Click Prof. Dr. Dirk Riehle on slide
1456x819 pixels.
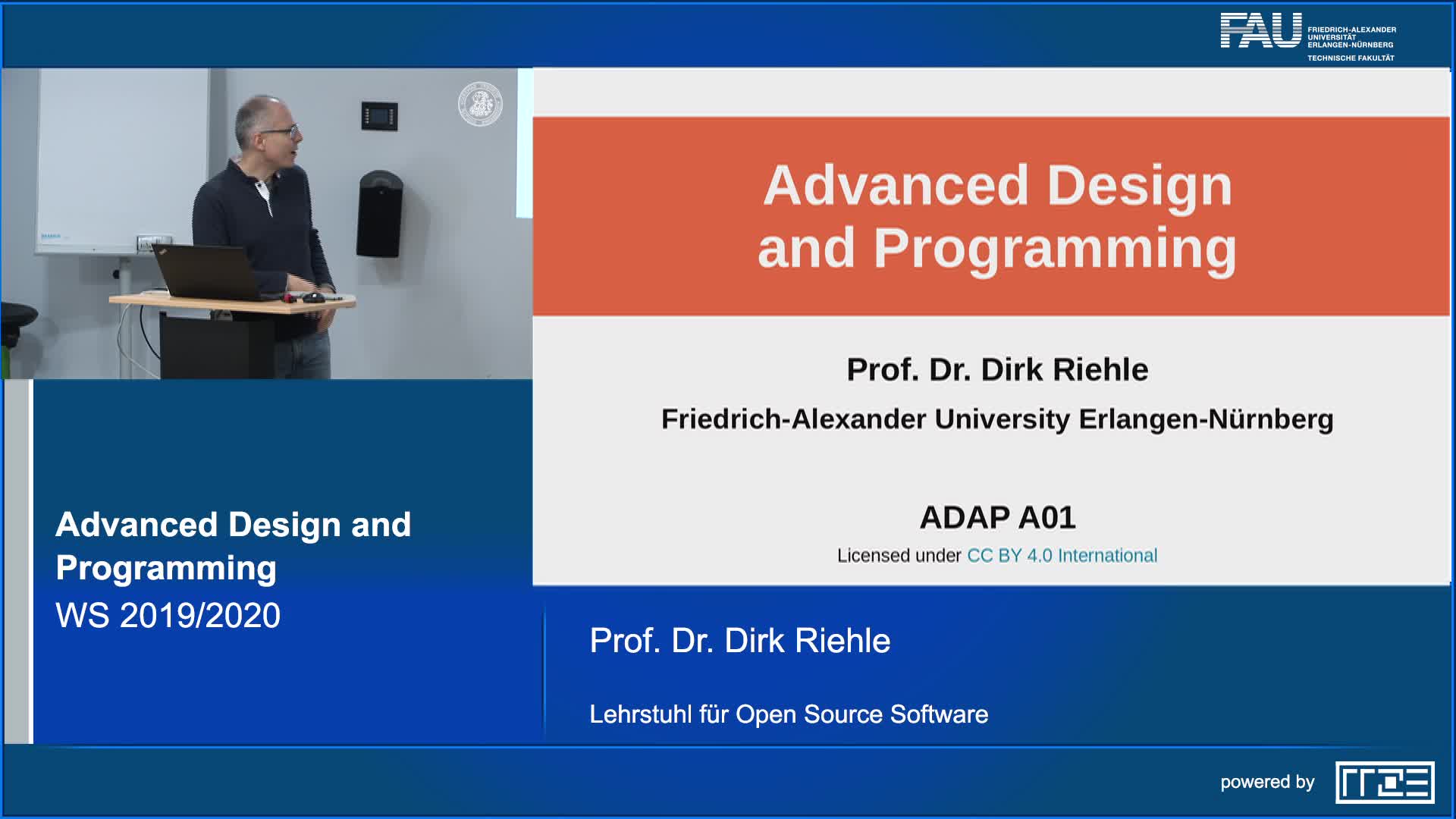point(997,370)
